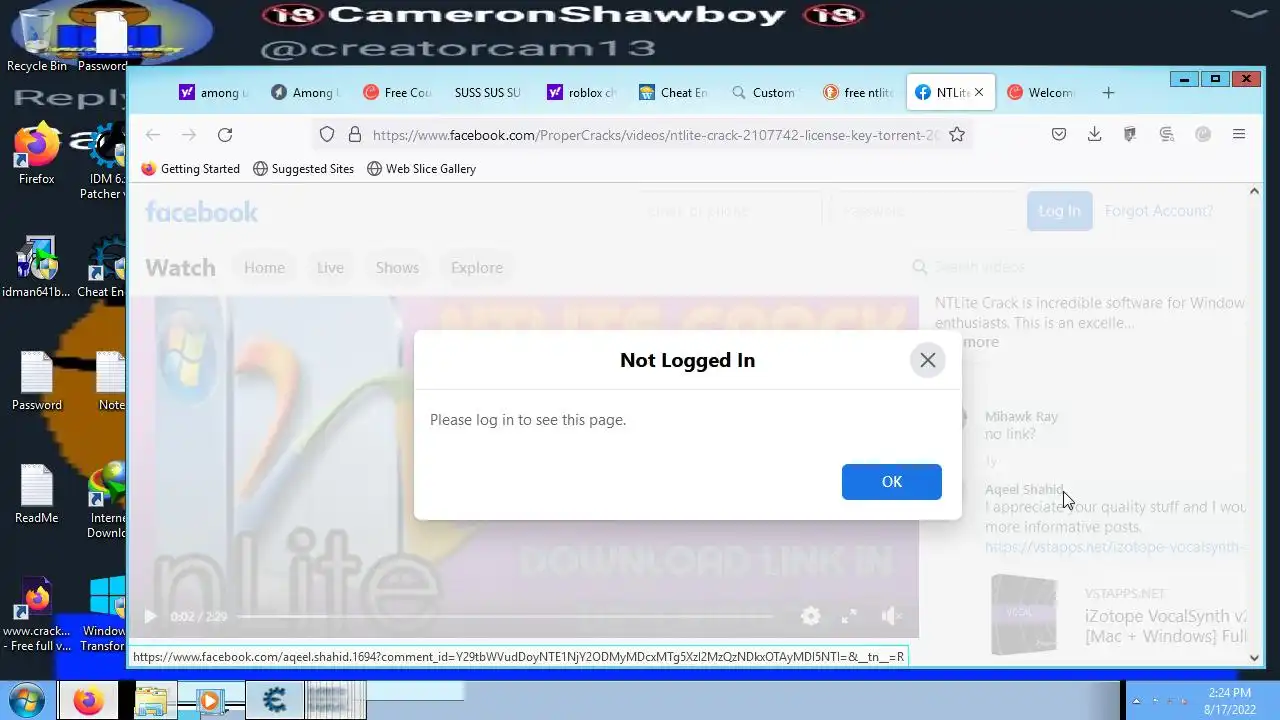Play the Facebook video
This screenshot has height=720, width=1280.
pyautogui.click(x=150, y=617)
